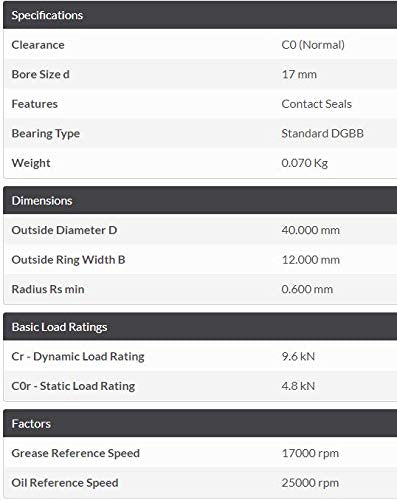Select the Clearance label
The height and width of the screenshot is (500, 397).
click(x=38, y=45)
